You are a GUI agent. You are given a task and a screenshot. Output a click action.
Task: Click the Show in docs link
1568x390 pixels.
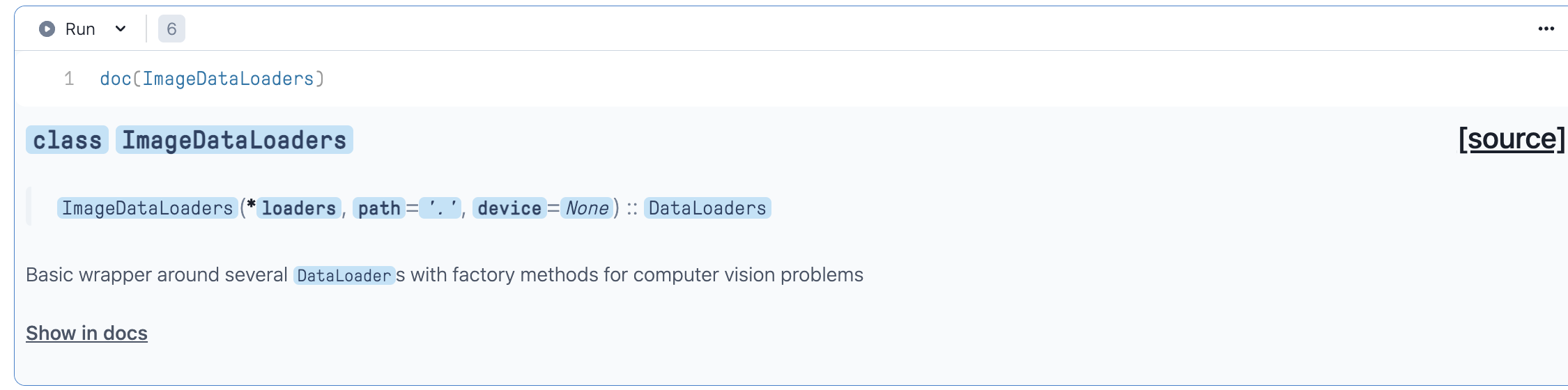(x=86, y=333)
